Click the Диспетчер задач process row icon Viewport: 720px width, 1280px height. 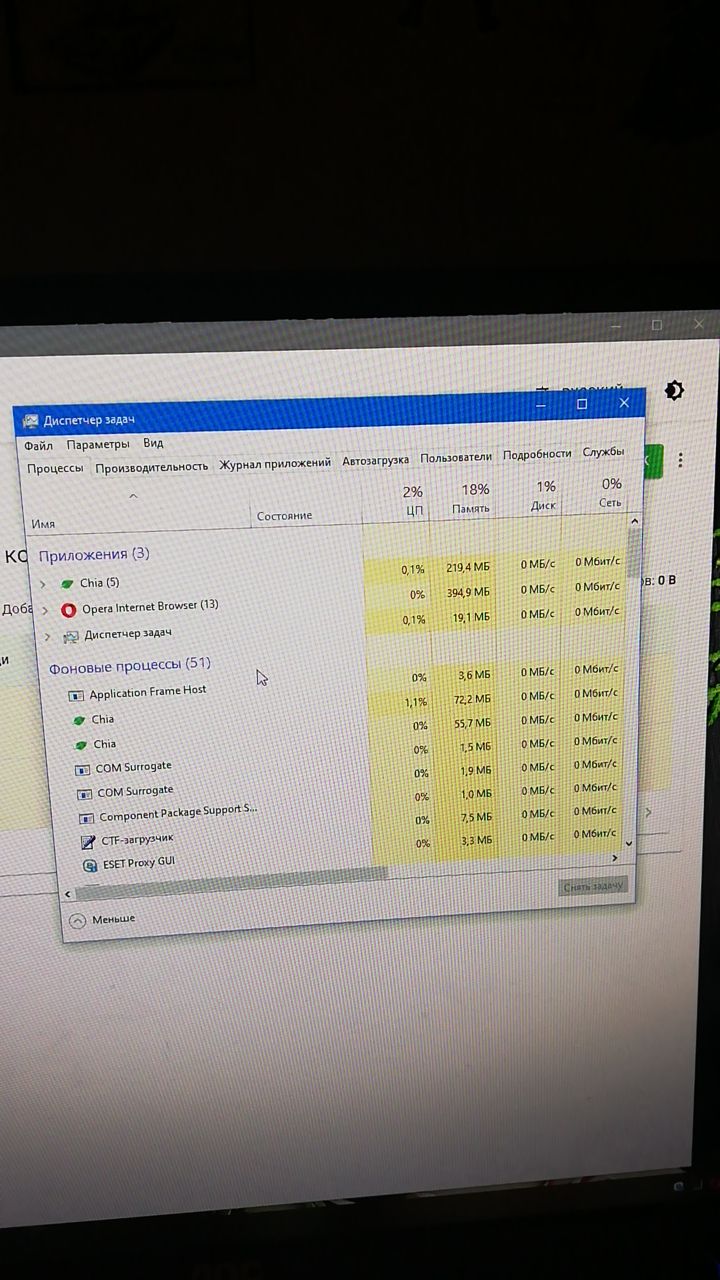[x=70, y=637]
